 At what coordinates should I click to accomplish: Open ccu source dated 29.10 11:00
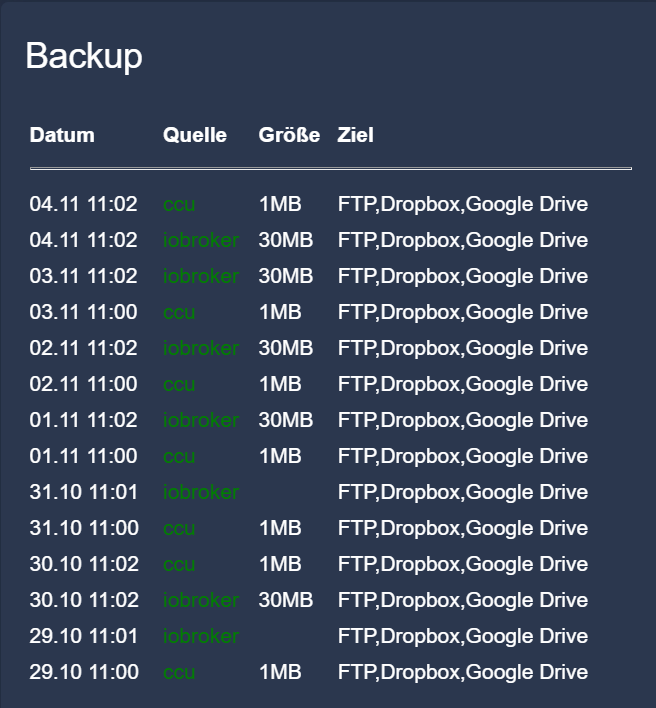pyautogui.click(x=179, y=672)
